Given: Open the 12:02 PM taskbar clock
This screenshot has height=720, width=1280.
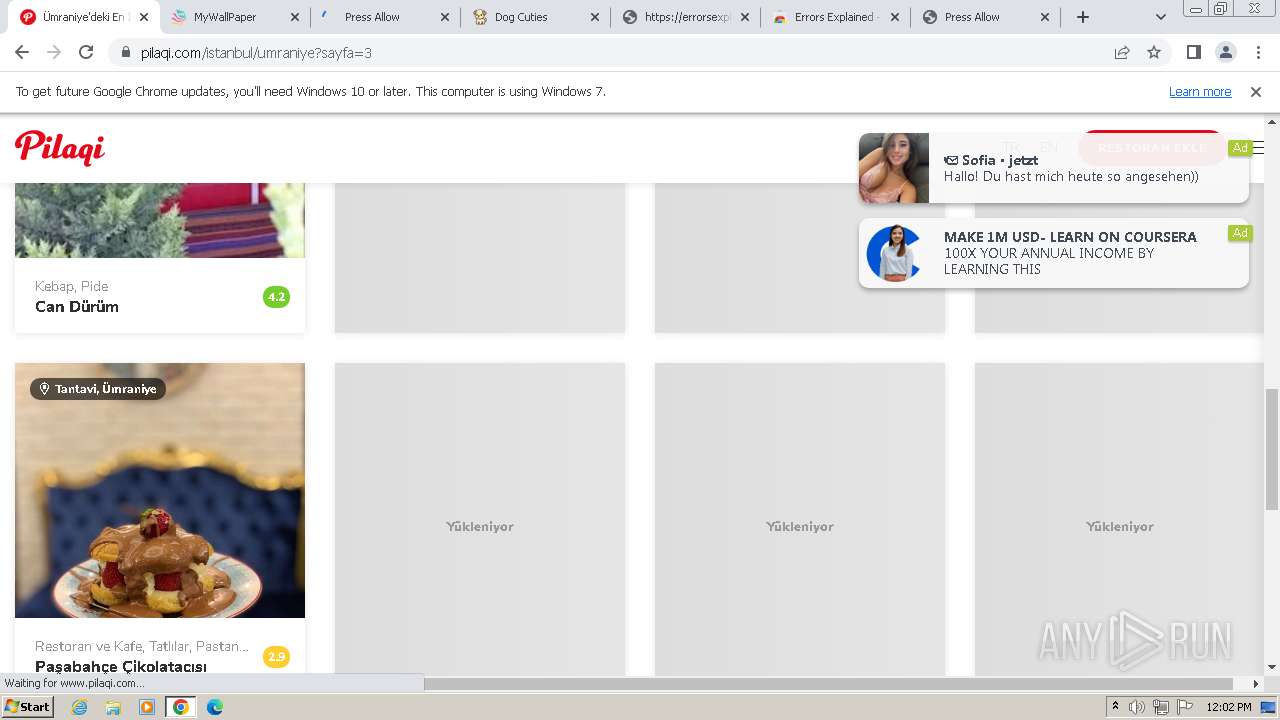Looking at the screenshot, I should (x=1229, y=707).
